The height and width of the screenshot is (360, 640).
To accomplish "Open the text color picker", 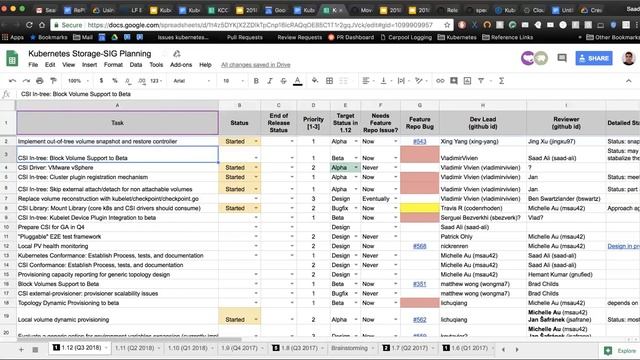I will (x=298, y=81).
